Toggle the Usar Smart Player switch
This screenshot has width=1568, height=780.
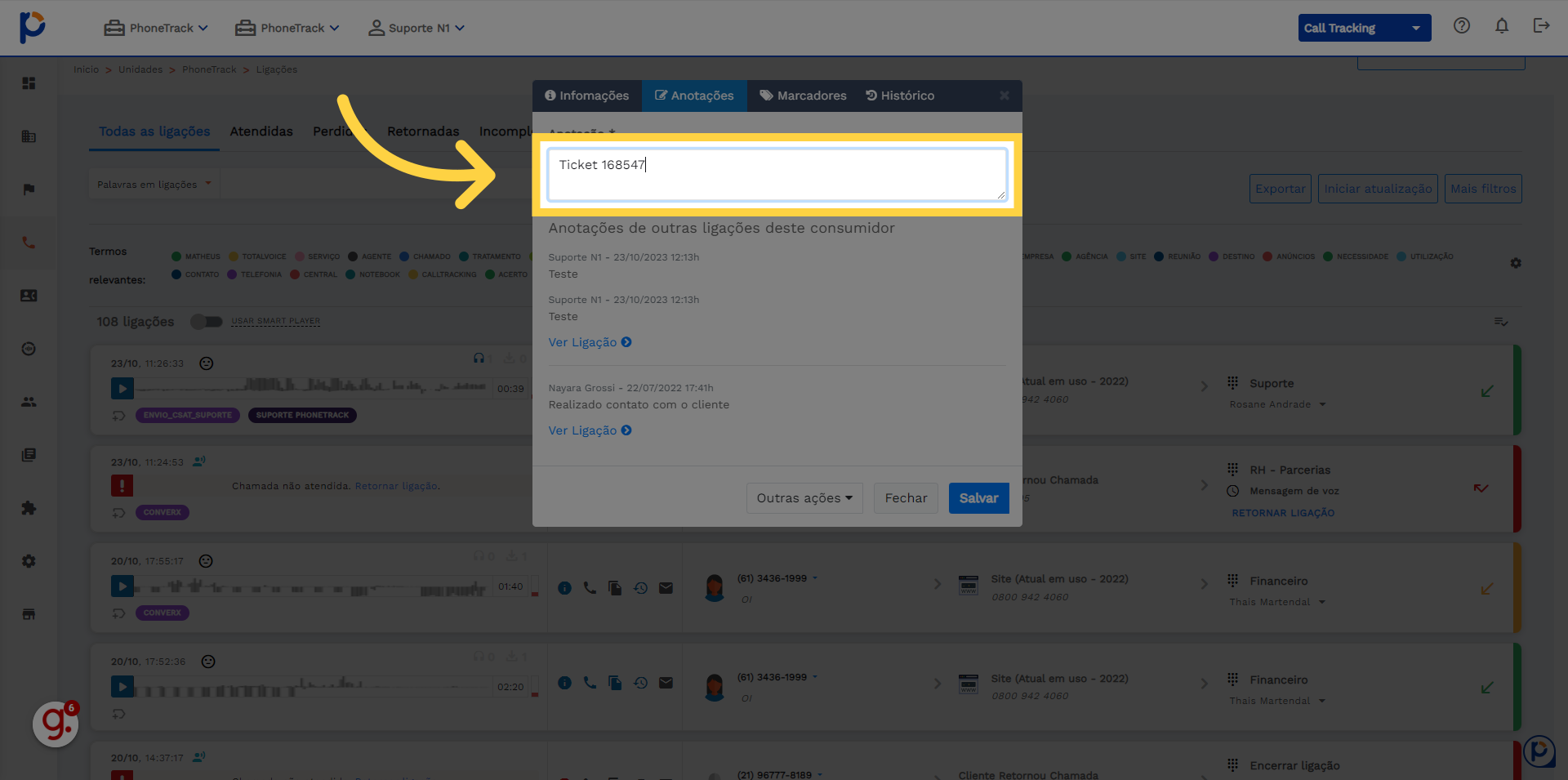[x=207, y=322]
